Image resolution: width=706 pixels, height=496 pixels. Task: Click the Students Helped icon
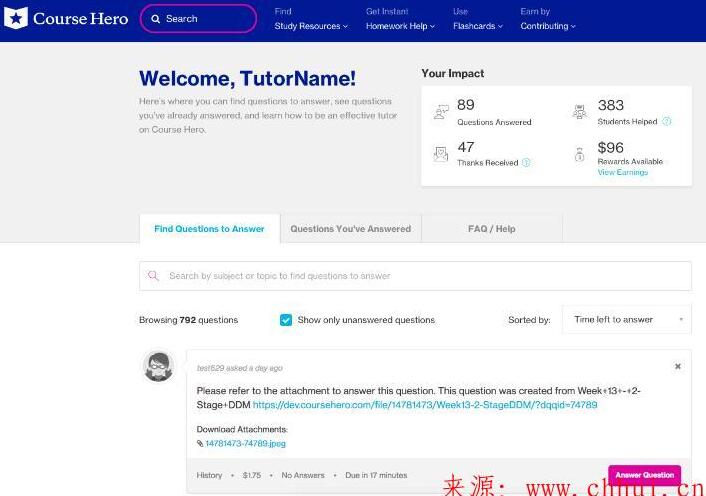coord(580,113)
